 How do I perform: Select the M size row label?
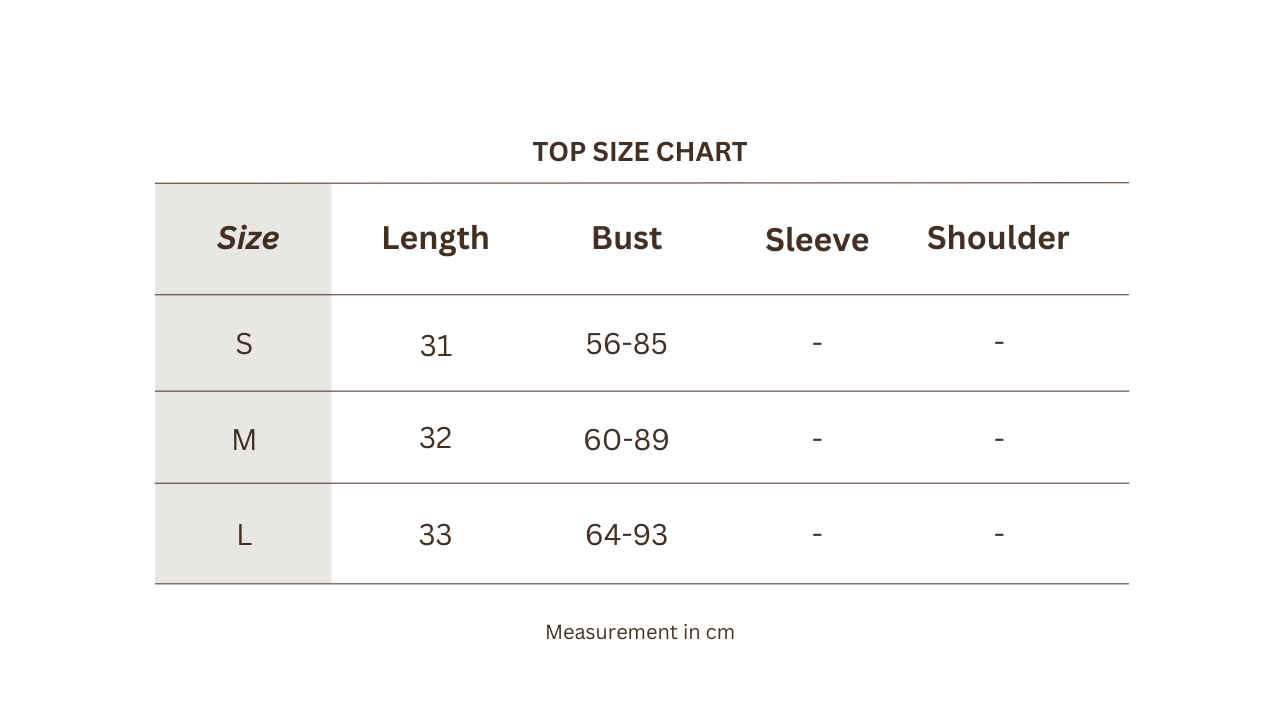click(244, 440)
